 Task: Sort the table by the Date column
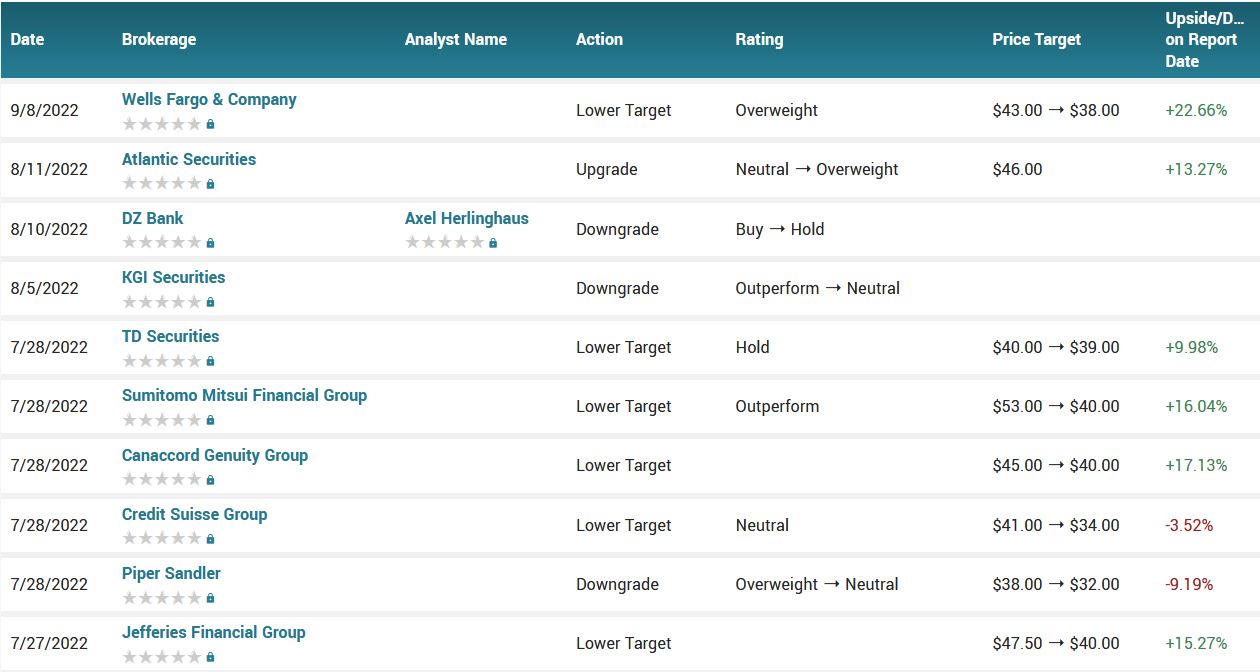26,39
